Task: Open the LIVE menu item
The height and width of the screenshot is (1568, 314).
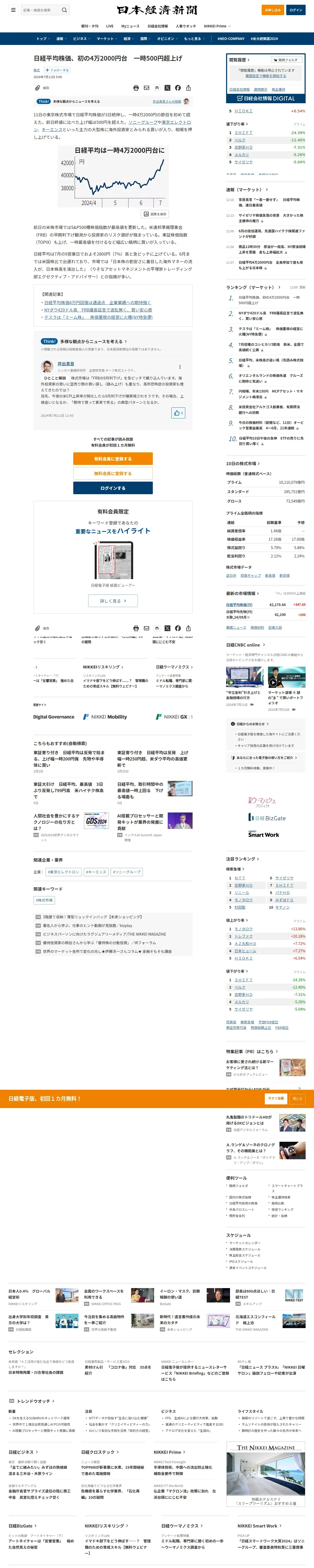Action: coord(110,26)
